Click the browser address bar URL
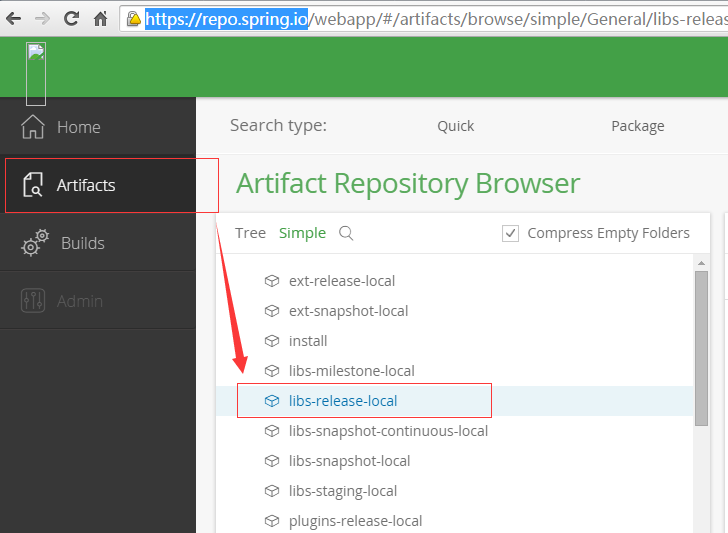 pyautogui.click(x=436, y=19)
